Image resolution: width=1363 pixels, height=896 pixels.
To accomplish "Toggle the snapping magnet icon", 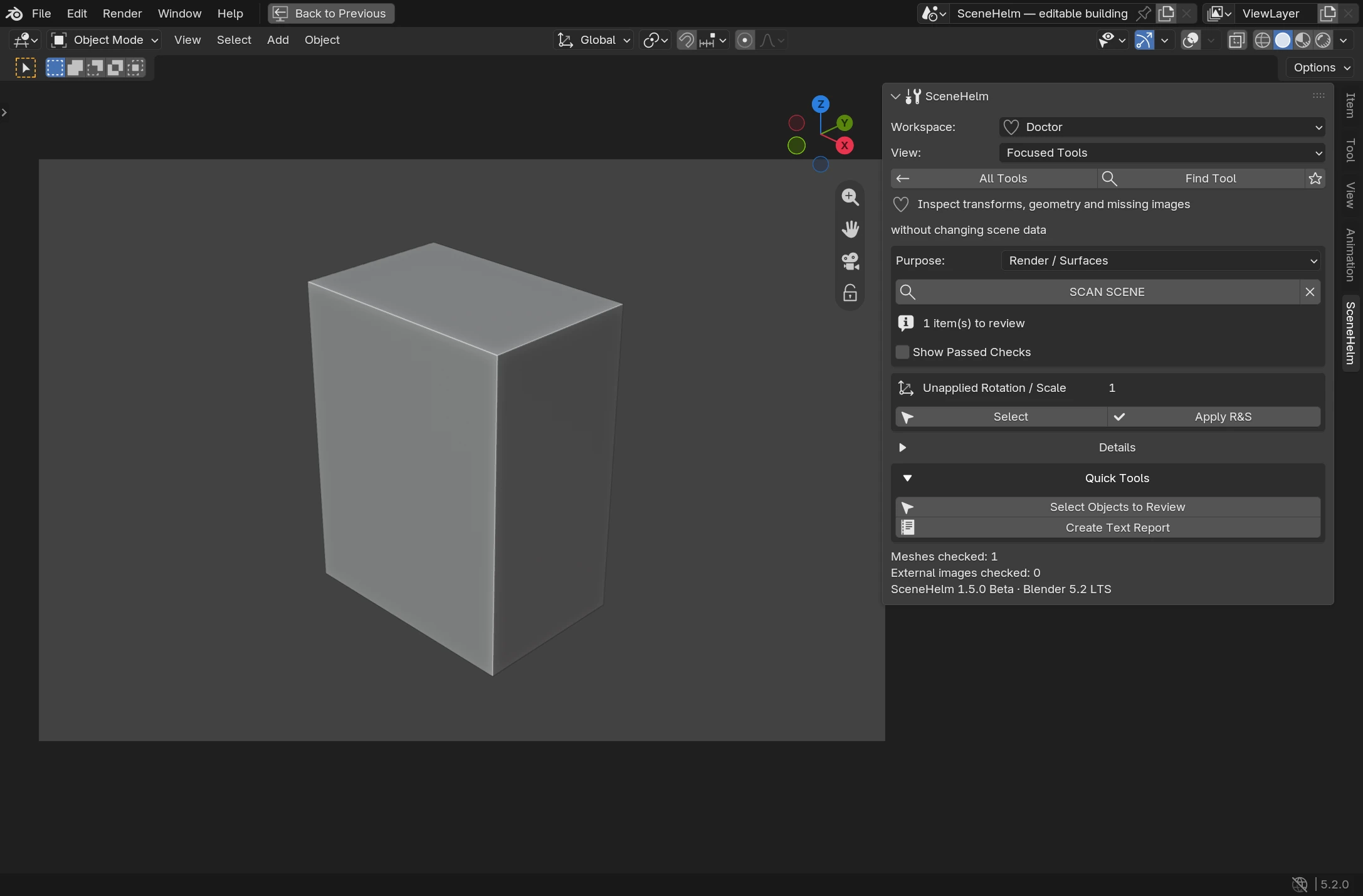I will 687,40.
